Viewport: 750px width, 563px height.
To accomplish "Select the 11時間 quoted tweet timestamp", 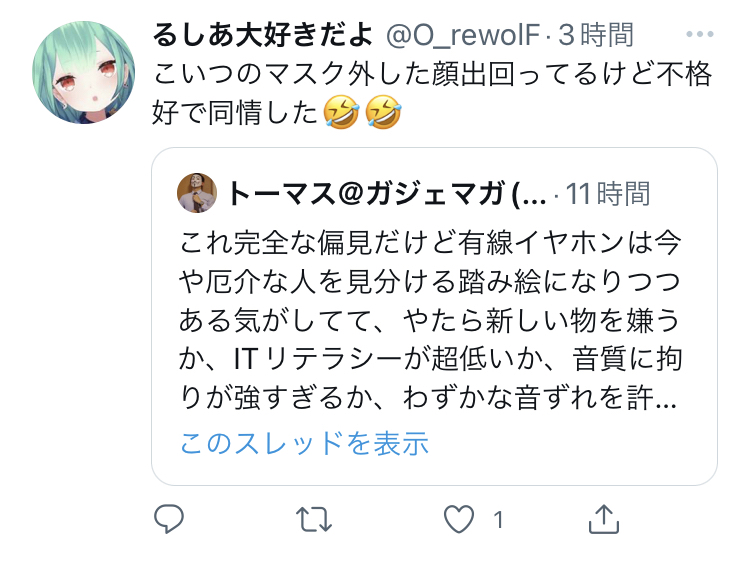I will tap(607, 194).
